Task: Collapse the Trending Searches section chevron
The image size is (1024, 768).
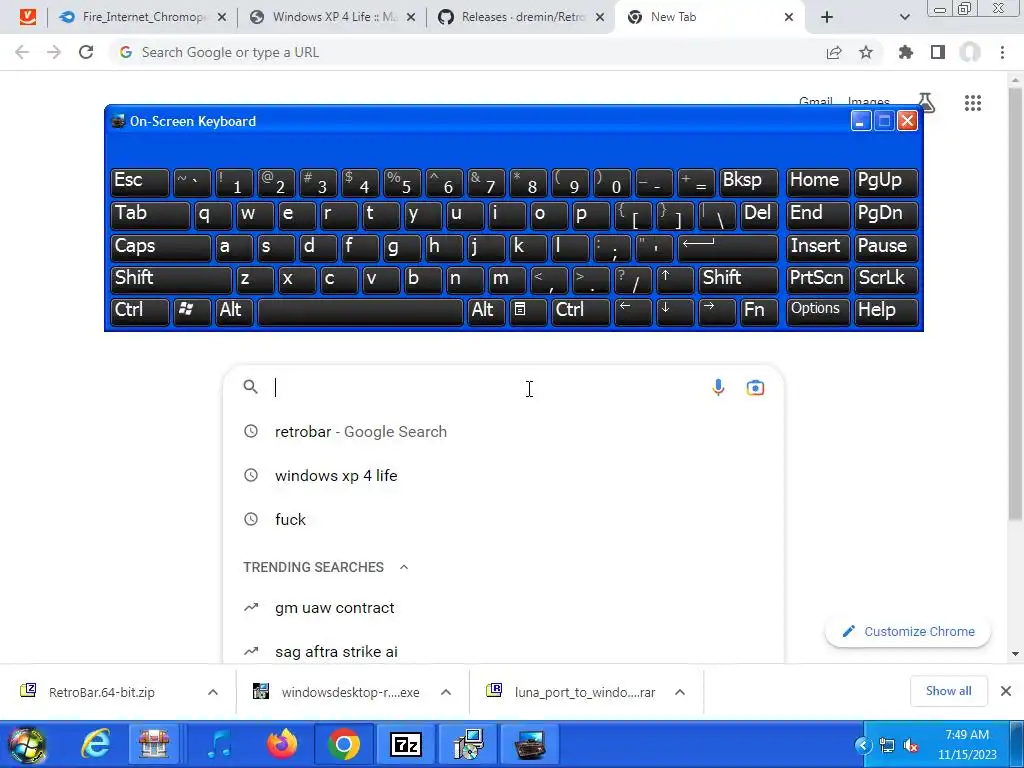Action: 404,567
